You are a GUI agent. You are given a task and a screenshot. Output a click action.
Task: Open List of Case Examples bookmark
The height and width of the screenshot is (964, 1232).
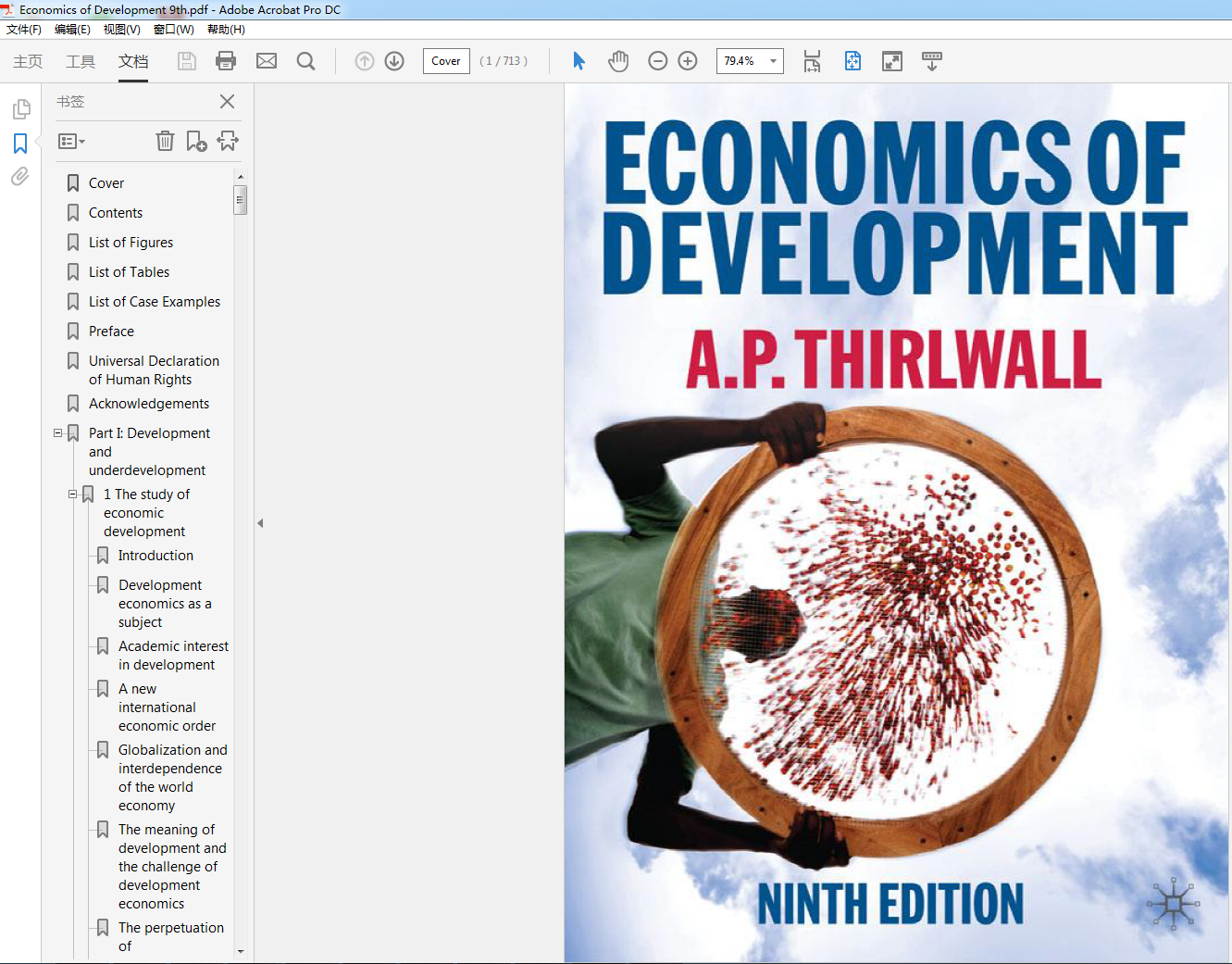[155, 302]
